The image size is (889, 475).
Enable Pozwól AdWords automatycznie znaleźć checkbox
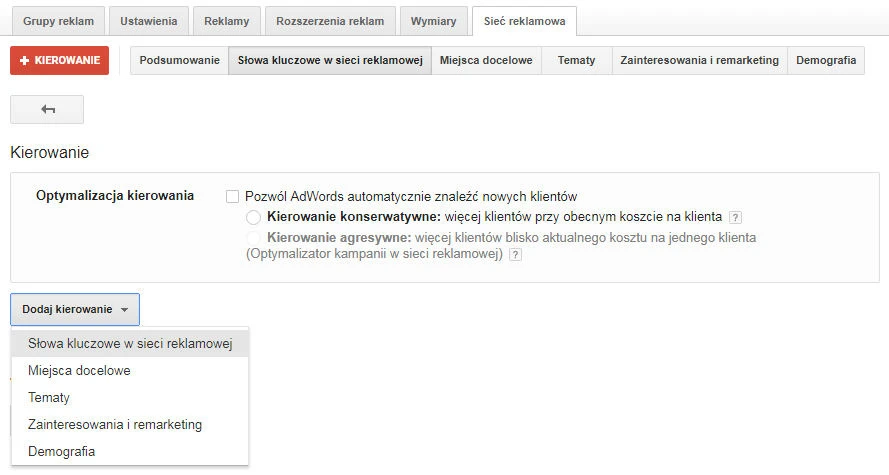point(233,197)
